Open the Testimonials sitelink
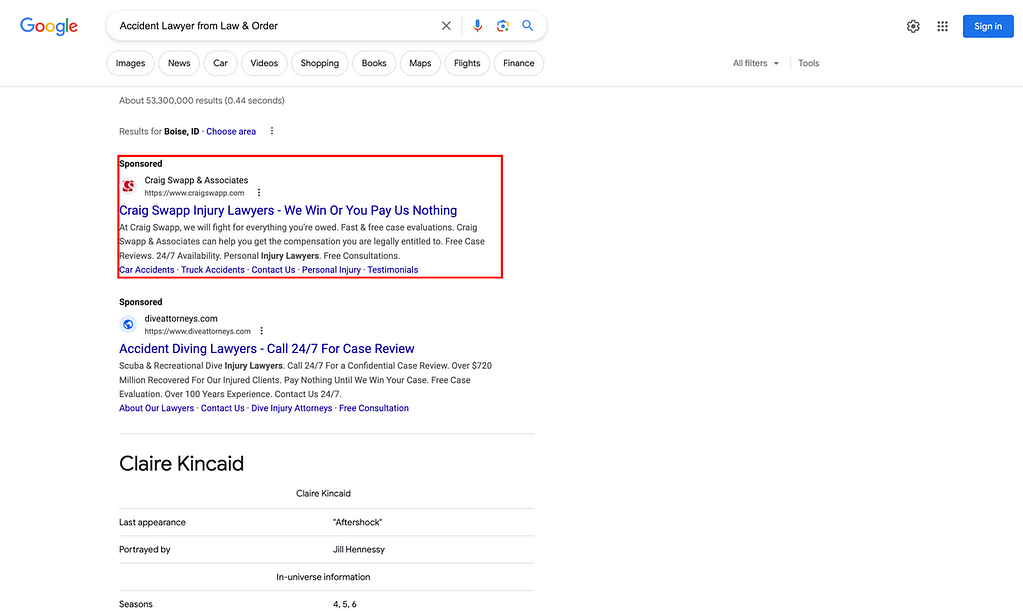The height and width of the screenshot is (611, 1023). click(393, 270)
